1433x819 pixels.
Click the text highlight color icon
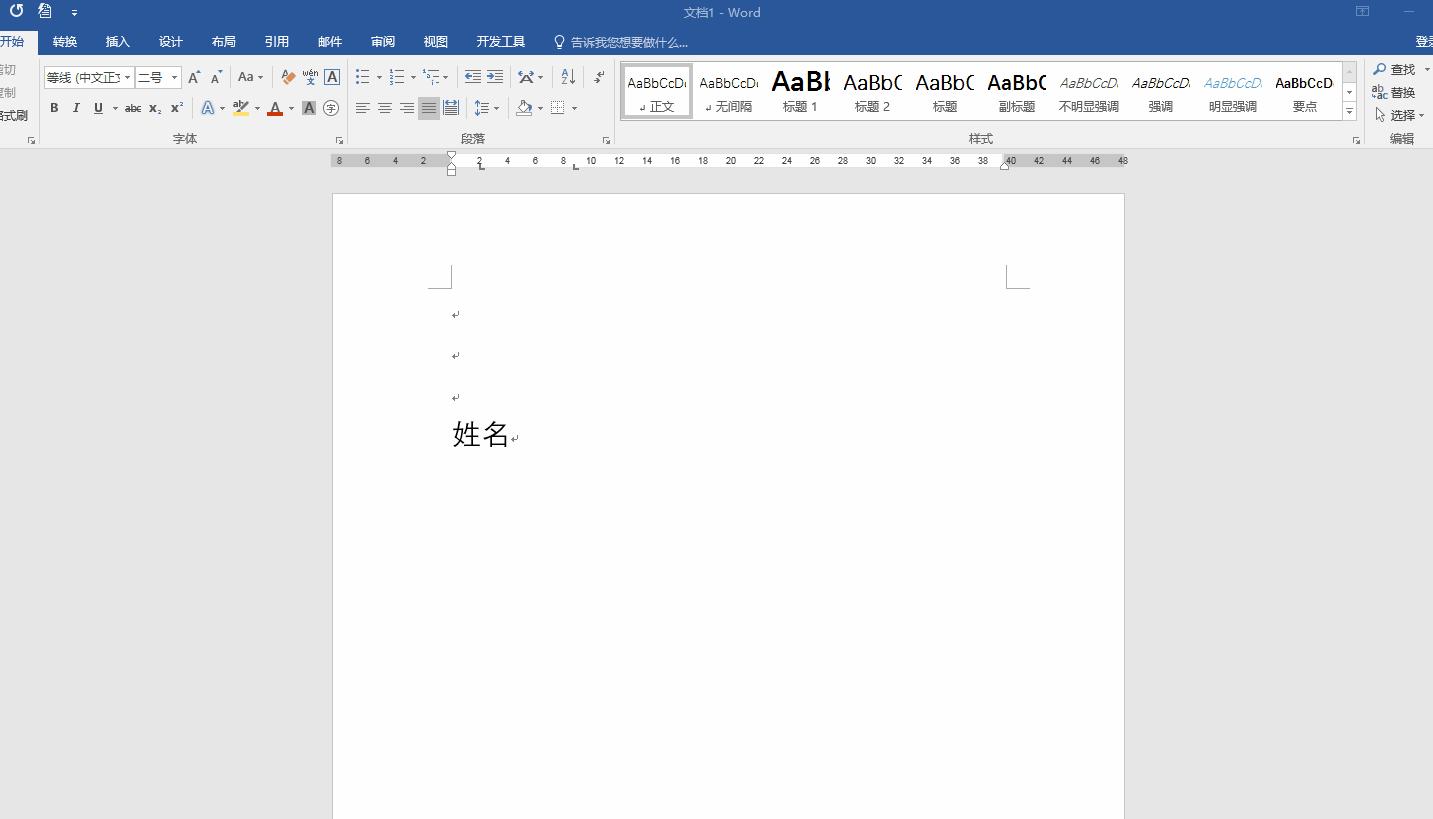(240, 108)
